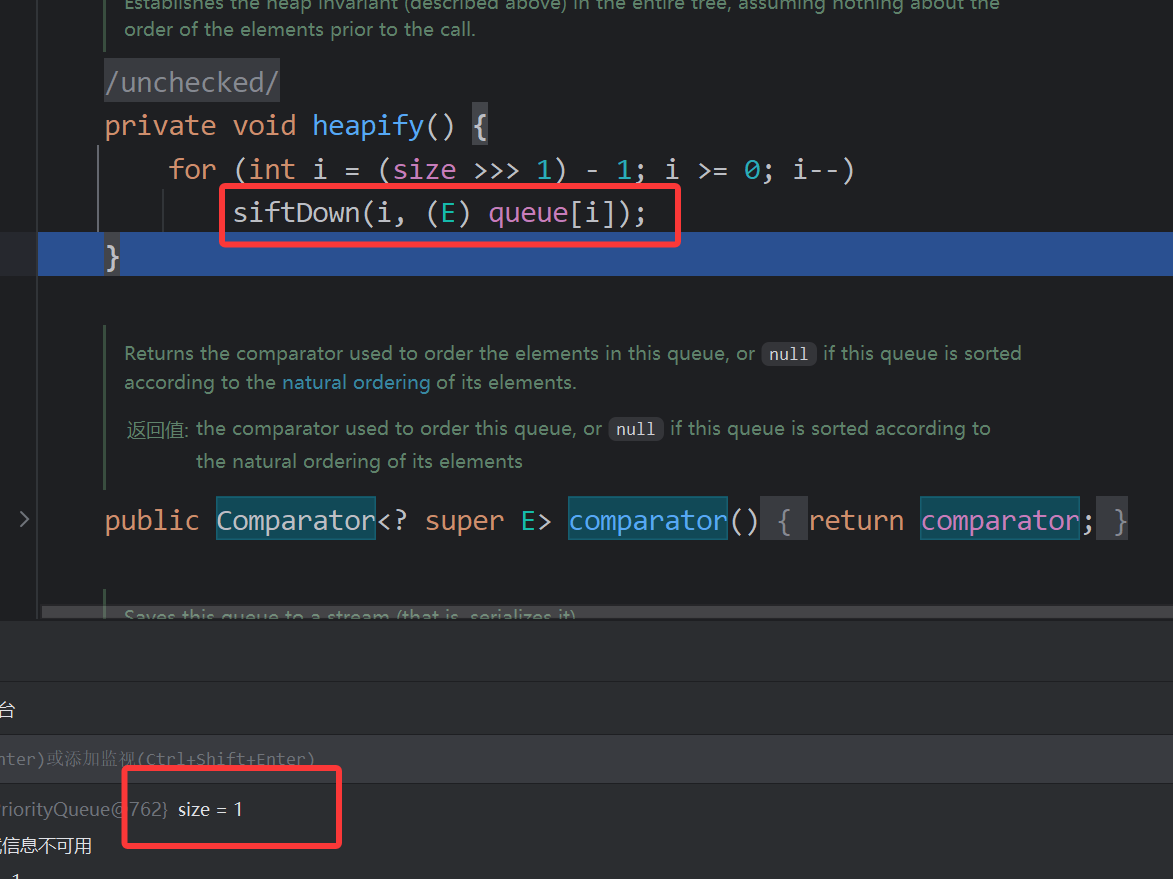
Task: Click the private keyword before heapify
Action: [160, 126]
